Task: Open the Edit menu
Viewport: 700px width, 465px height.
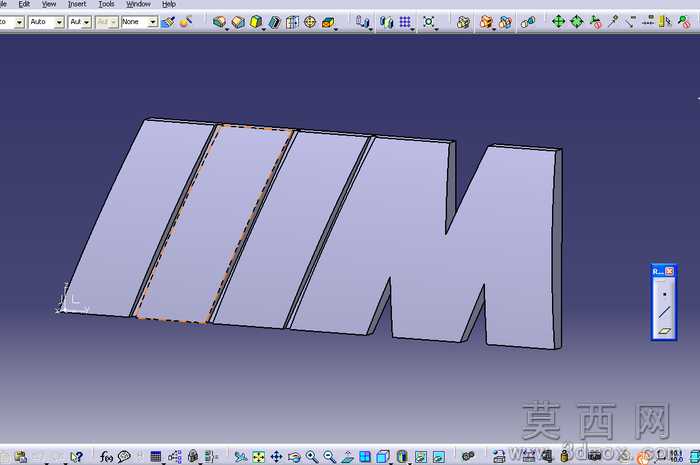Action: point(24,4)
